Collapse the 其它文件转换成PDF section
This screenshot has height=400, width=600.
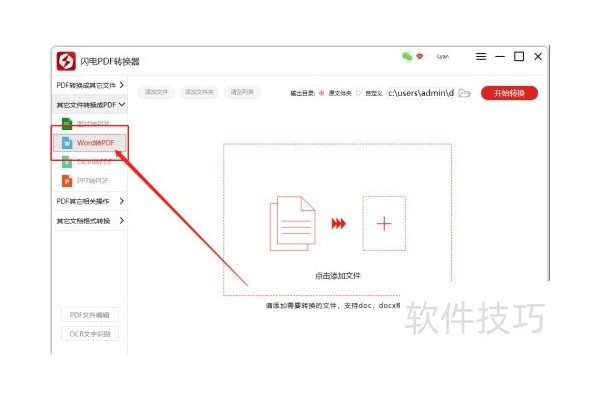tap(90, 104)
